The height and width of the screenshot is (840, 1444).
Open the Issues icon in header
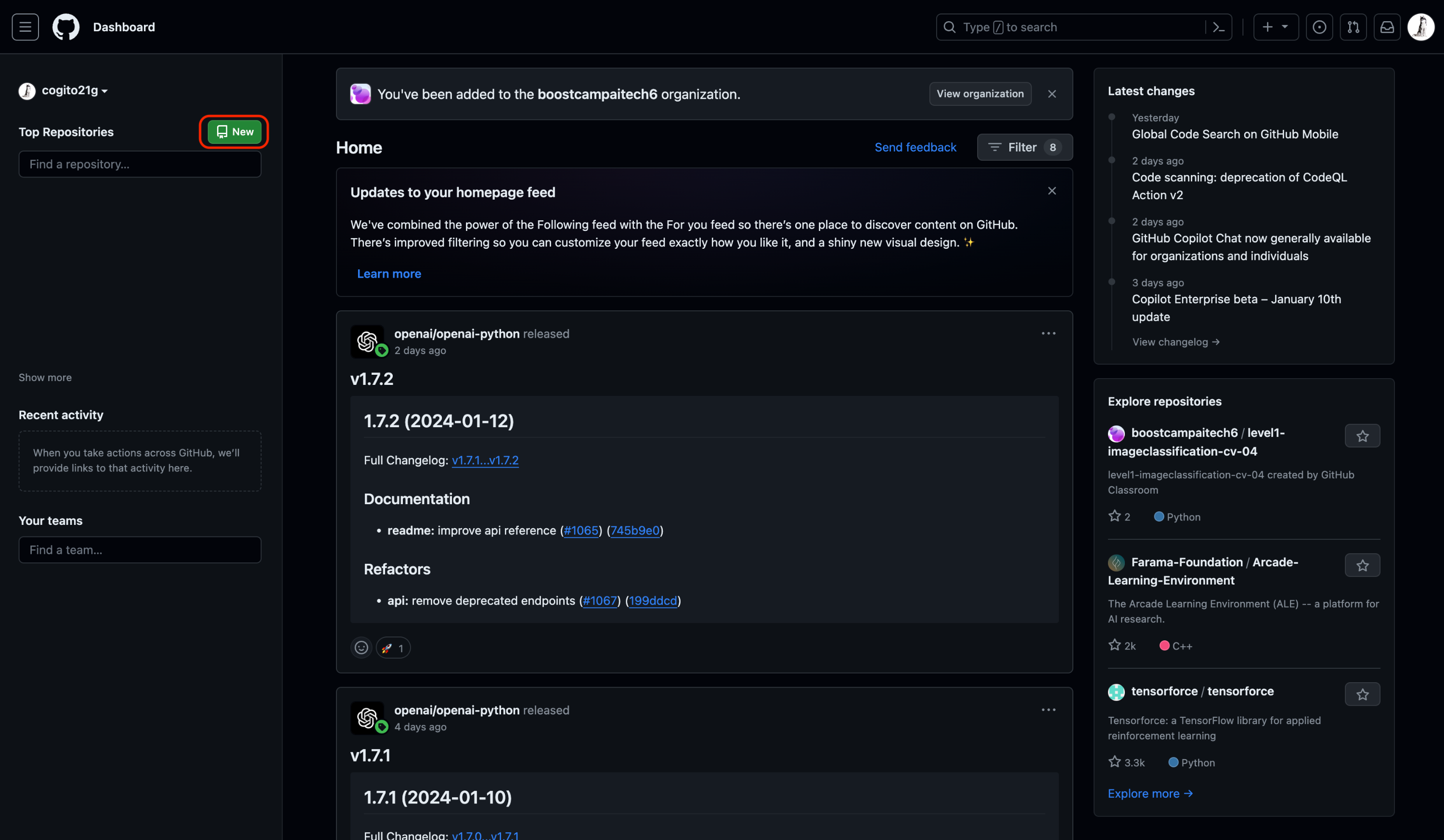pos(1319,27)
